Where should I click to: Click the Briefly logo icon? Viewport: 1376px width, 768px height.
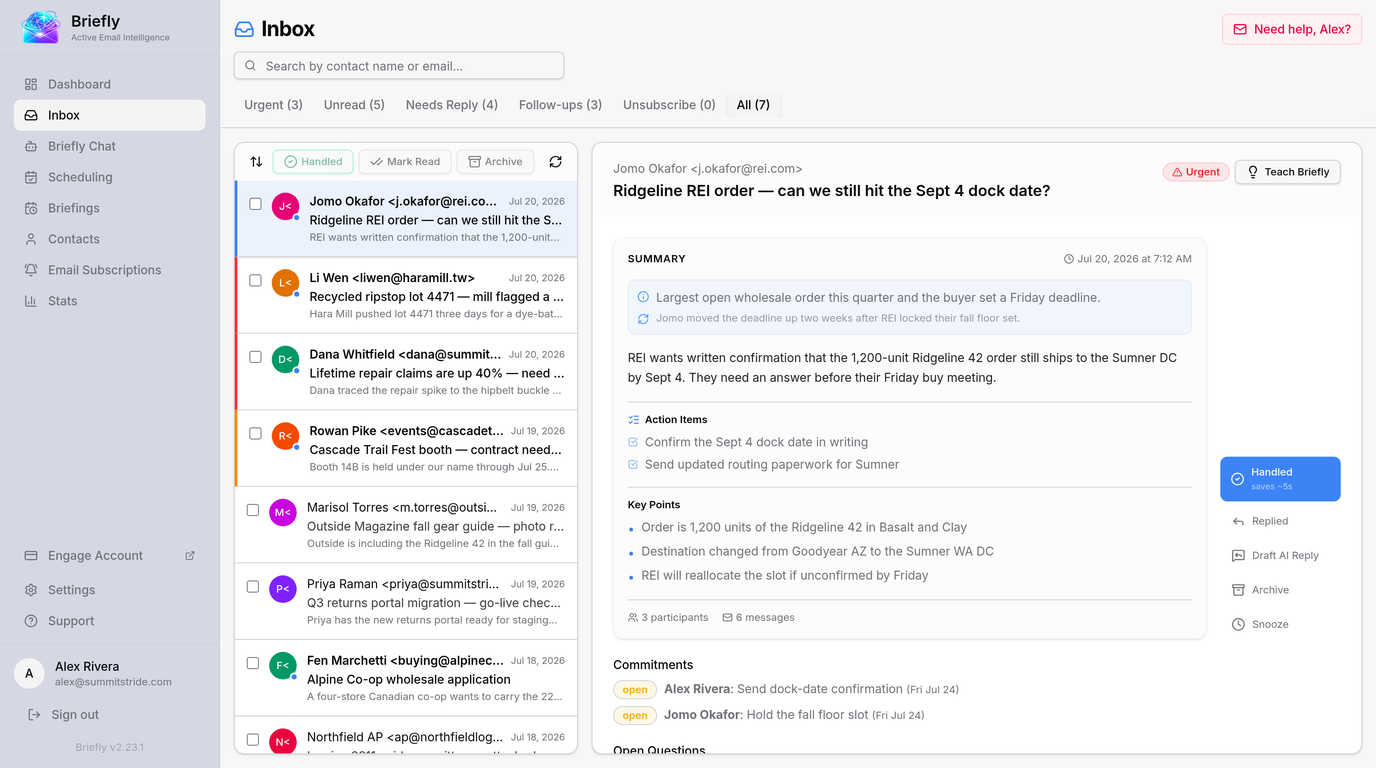point(41,27)
